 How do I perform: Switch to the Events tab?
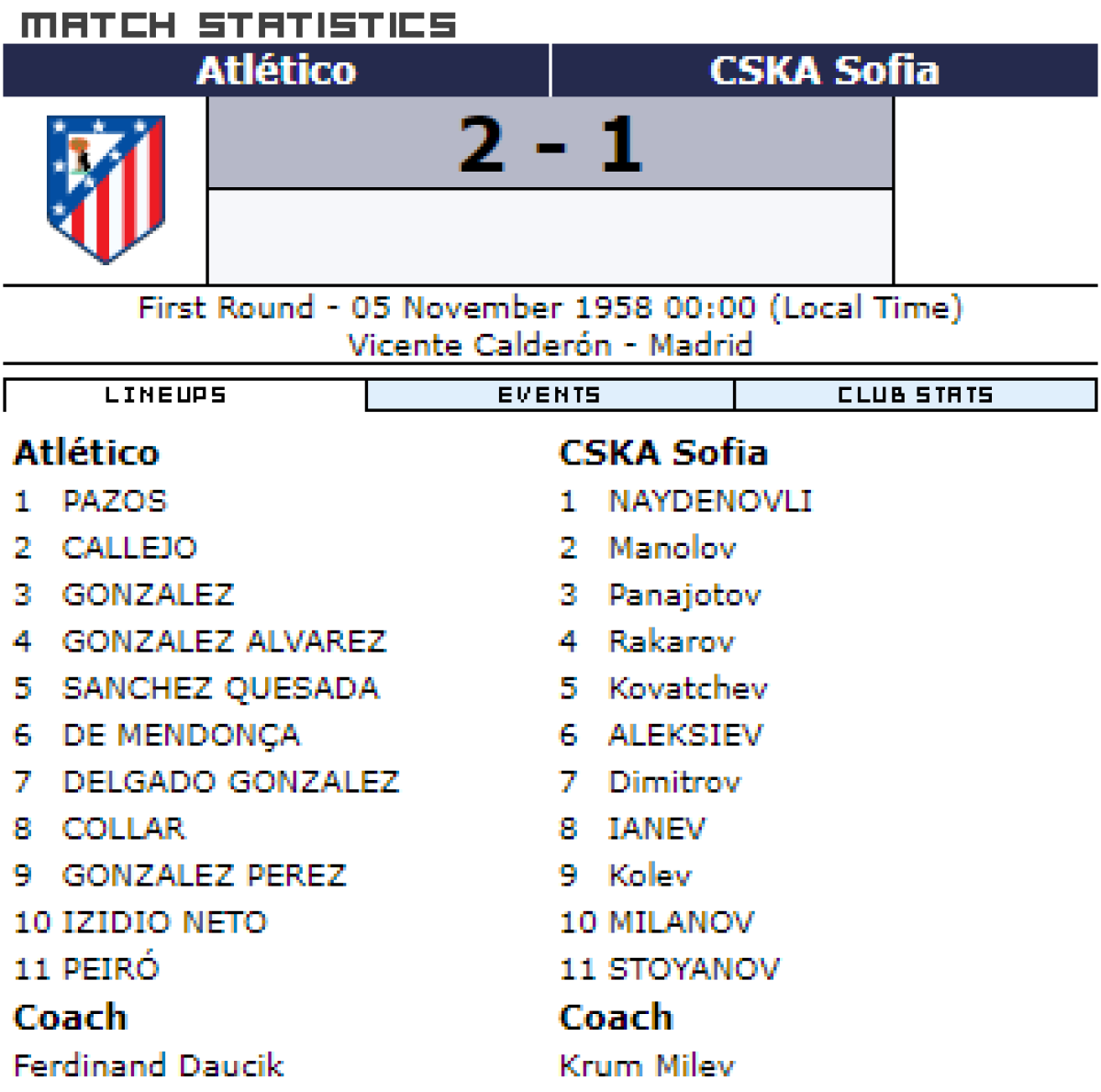click(550, 396)
